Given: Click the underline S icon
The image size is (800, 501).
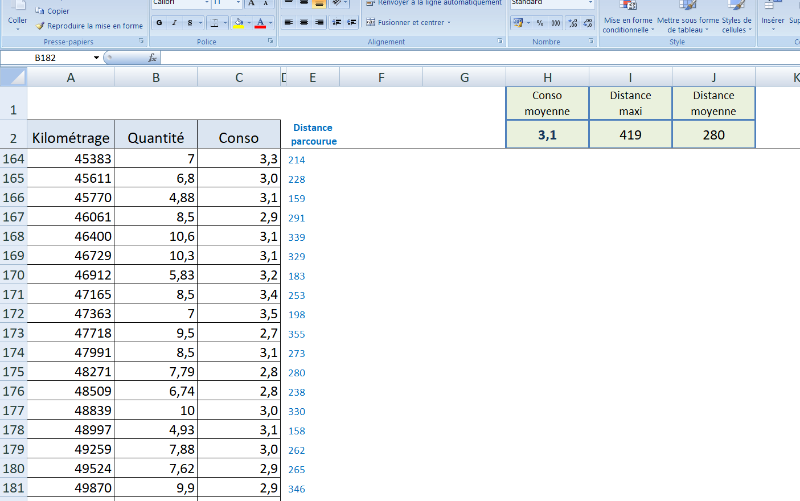Looking at the screenshot, I should (190, 22).
